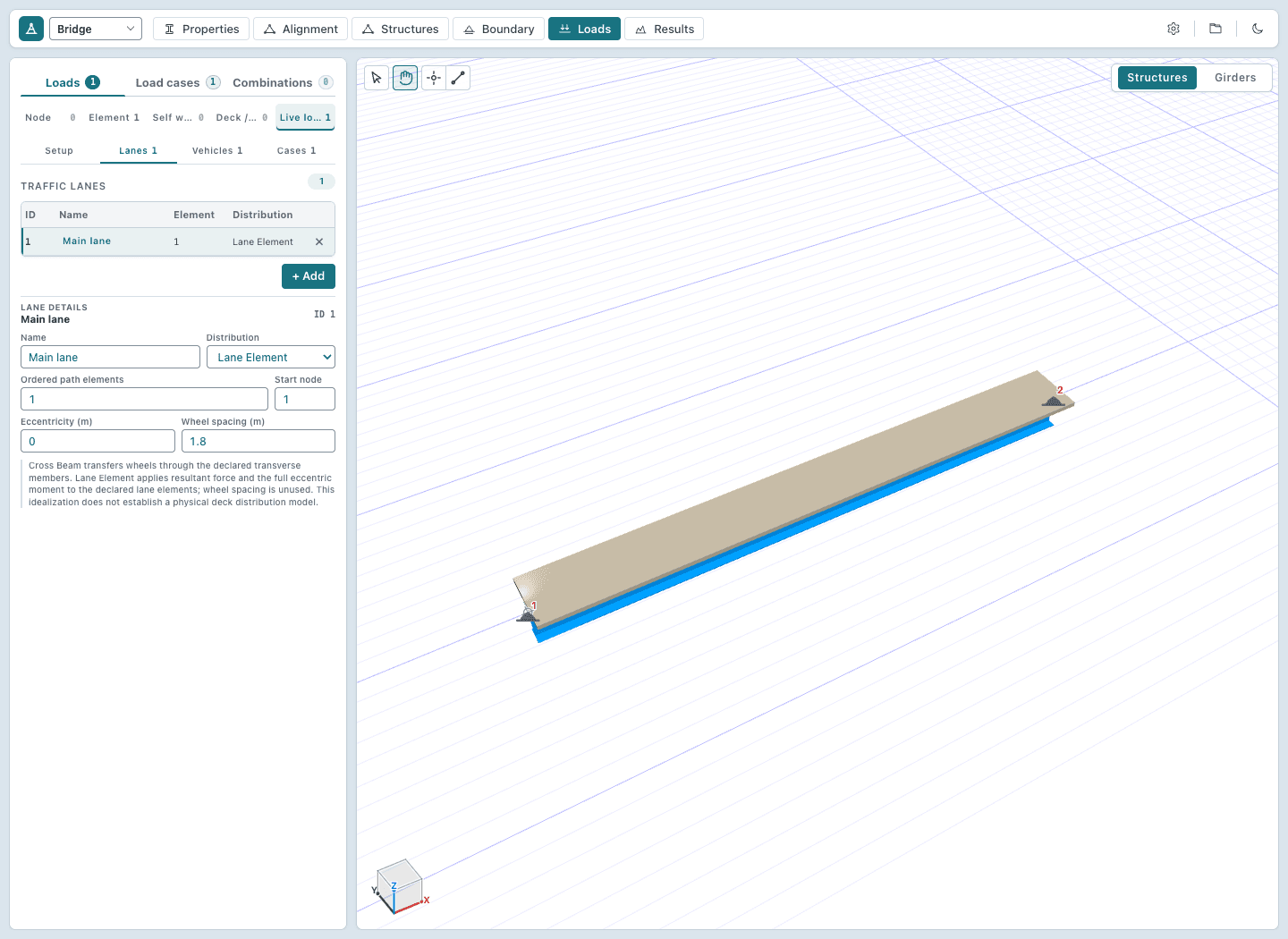Add a new traffic lane
This screenshot has width=1288, height=939.
tap(309, 276)
